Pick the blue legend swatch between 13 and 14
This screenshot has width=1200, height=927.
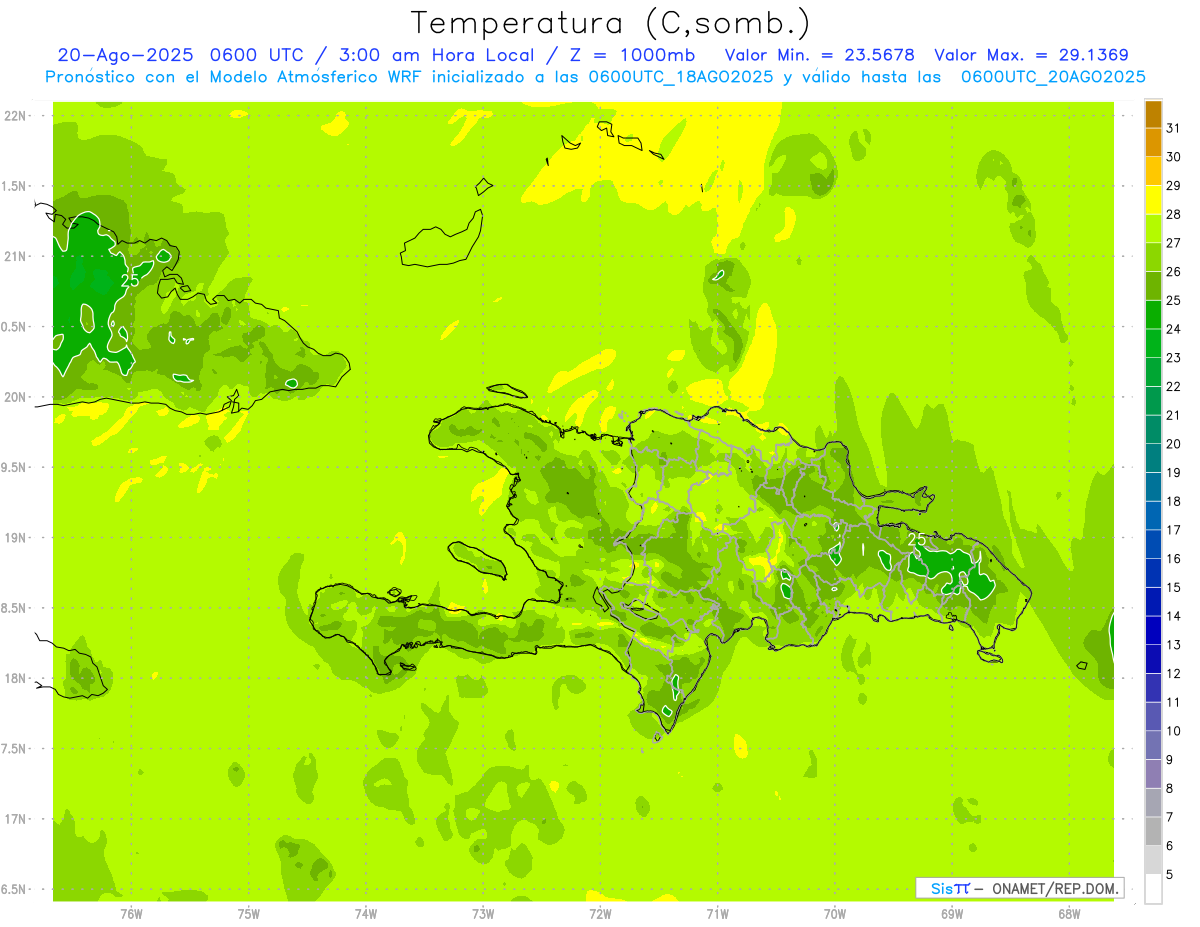coord(1153,630)
